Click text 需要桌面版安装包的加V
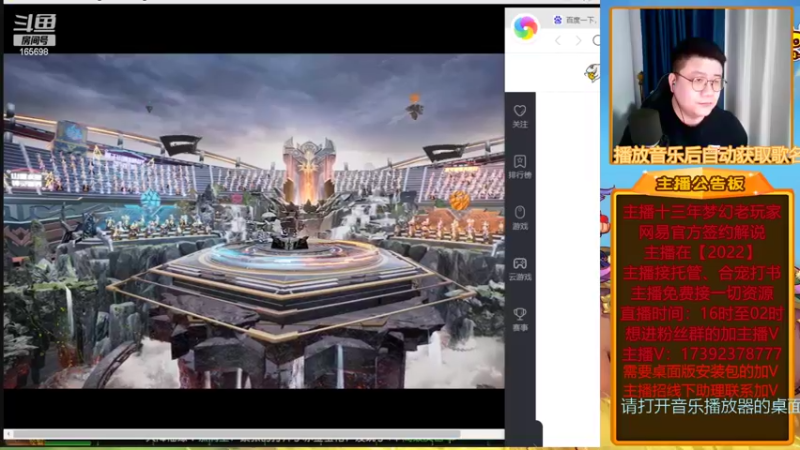The height and width of the screenshot is (450, 800). 701,372
